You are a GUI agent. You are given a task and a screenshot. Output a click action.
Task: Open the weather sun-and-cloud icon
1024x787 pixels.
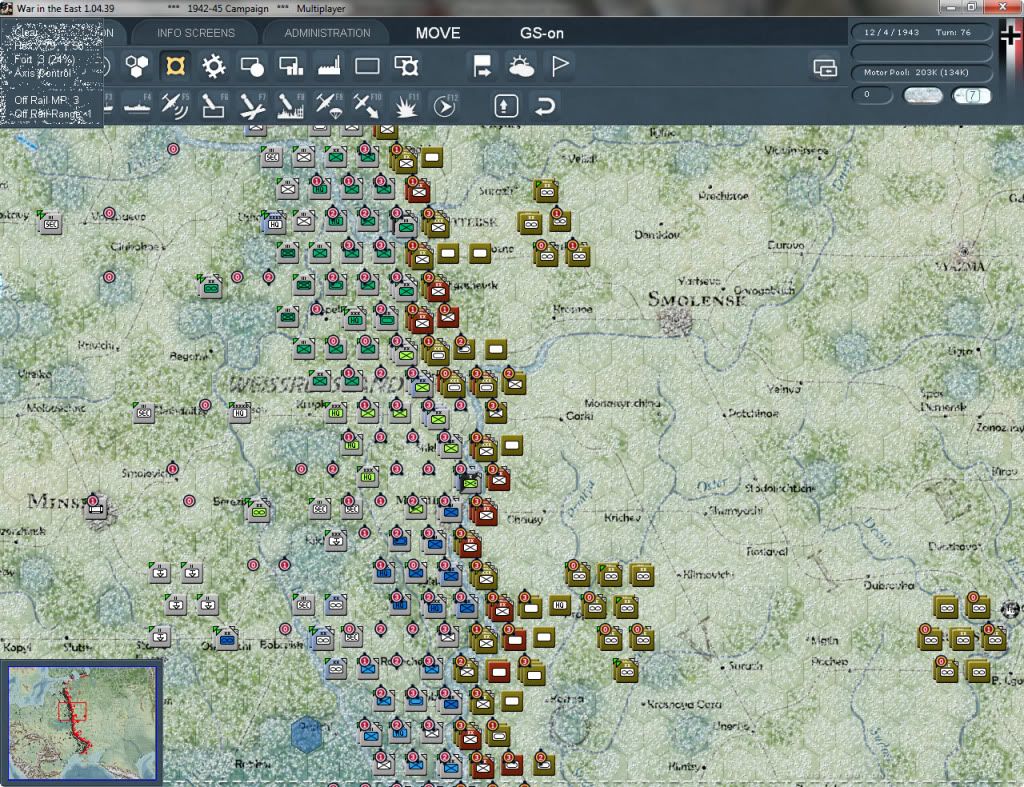[x=521, y=66]
